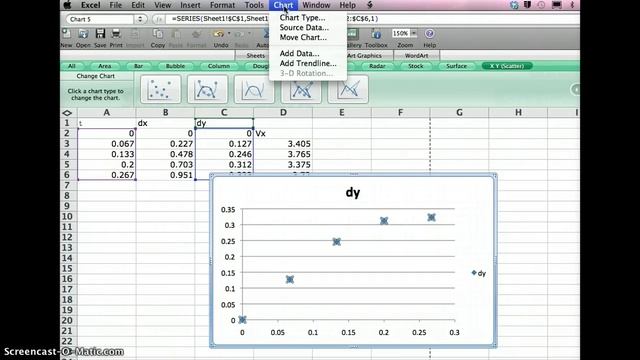Choose Source Data from Chart menu

(x=304, y=27)
